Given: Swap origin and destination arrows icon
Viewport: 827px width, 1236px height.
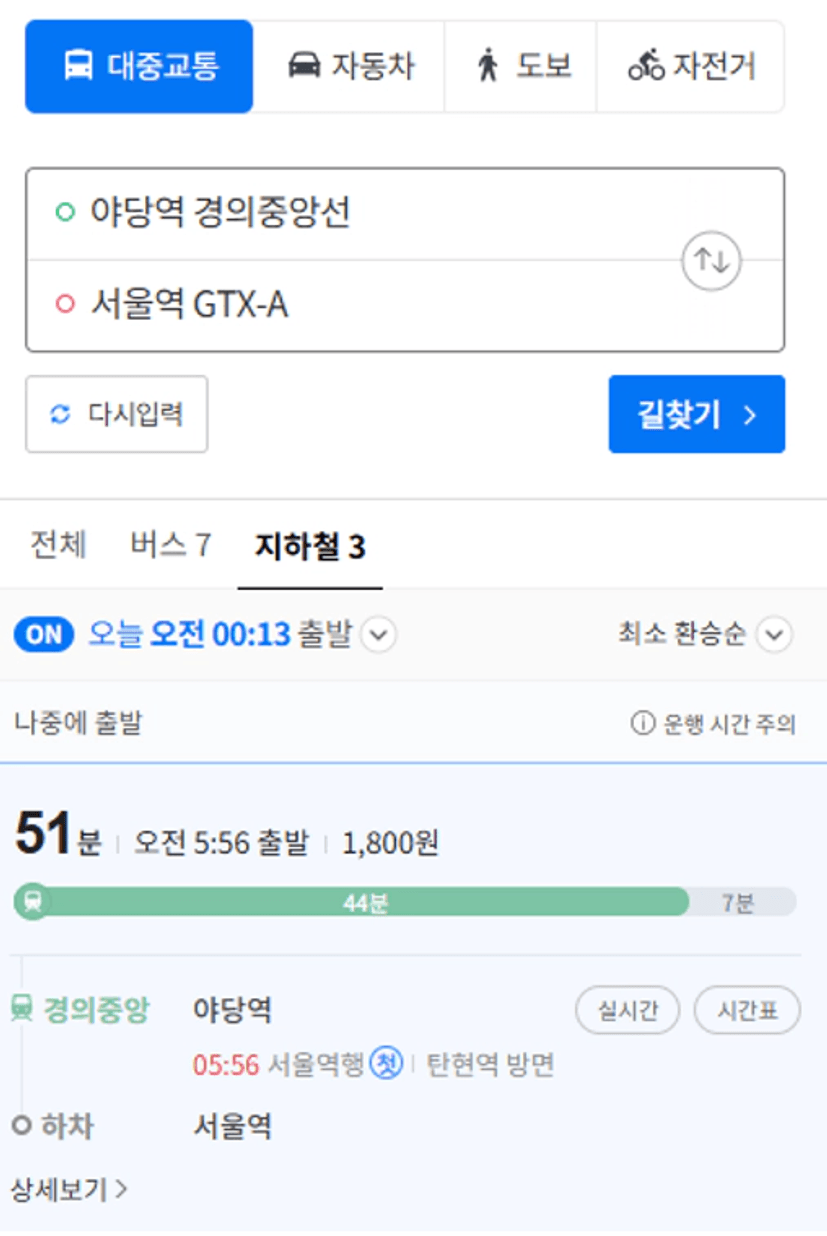Looking at the screenshot, I should pyautogui.click(x=711, y=260).
